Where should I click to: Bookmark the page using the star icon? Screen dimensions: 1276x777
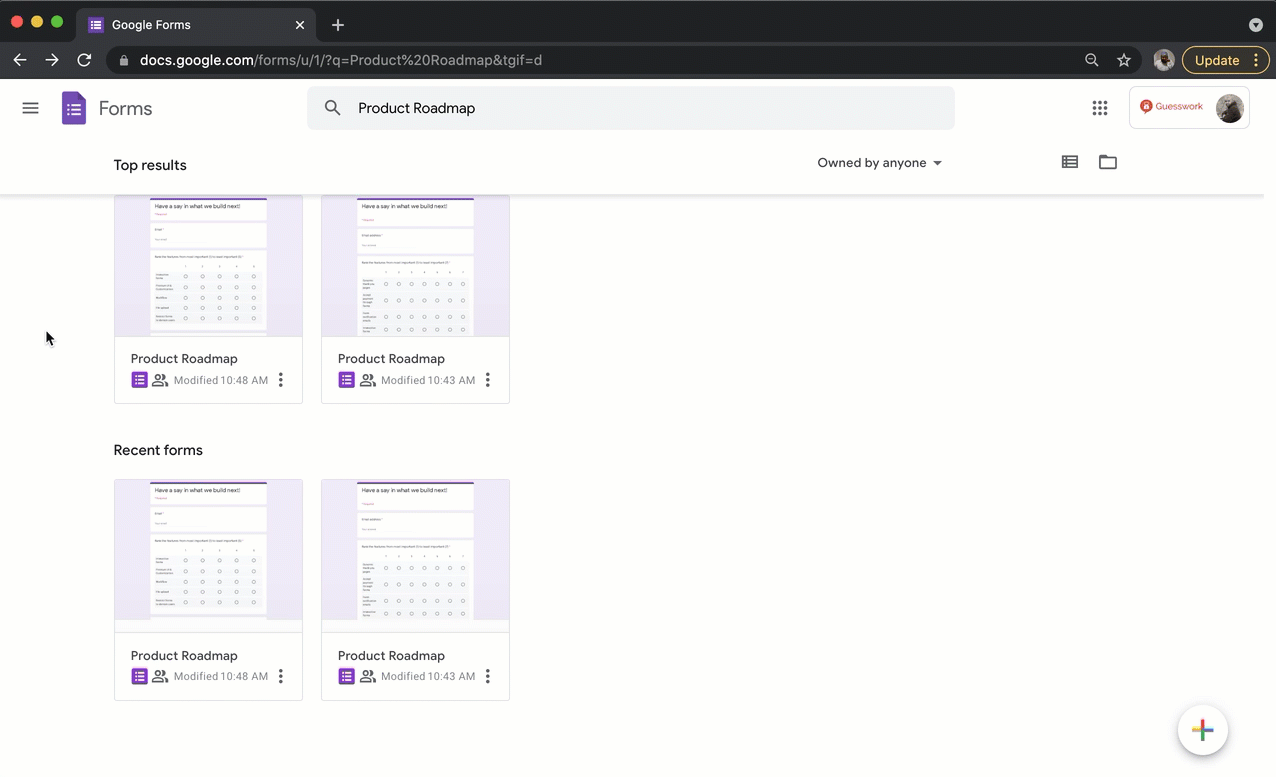1123,60
